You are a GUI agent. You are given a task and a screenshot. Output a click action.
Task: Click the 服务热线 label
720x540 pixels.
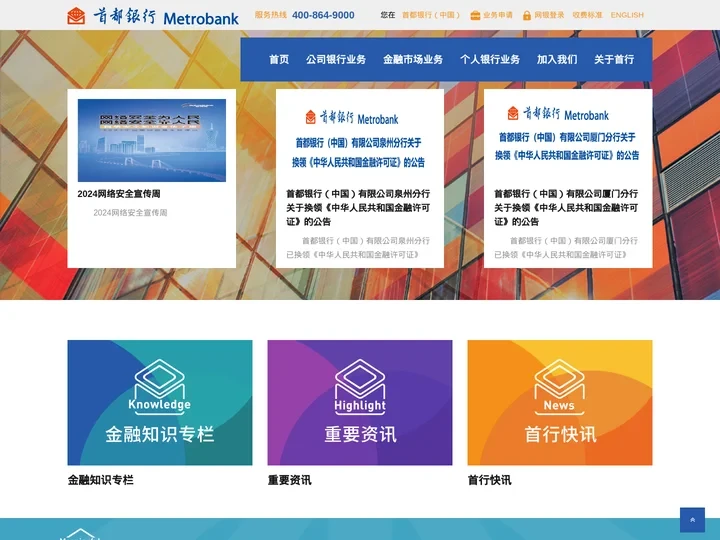(271, 15)
